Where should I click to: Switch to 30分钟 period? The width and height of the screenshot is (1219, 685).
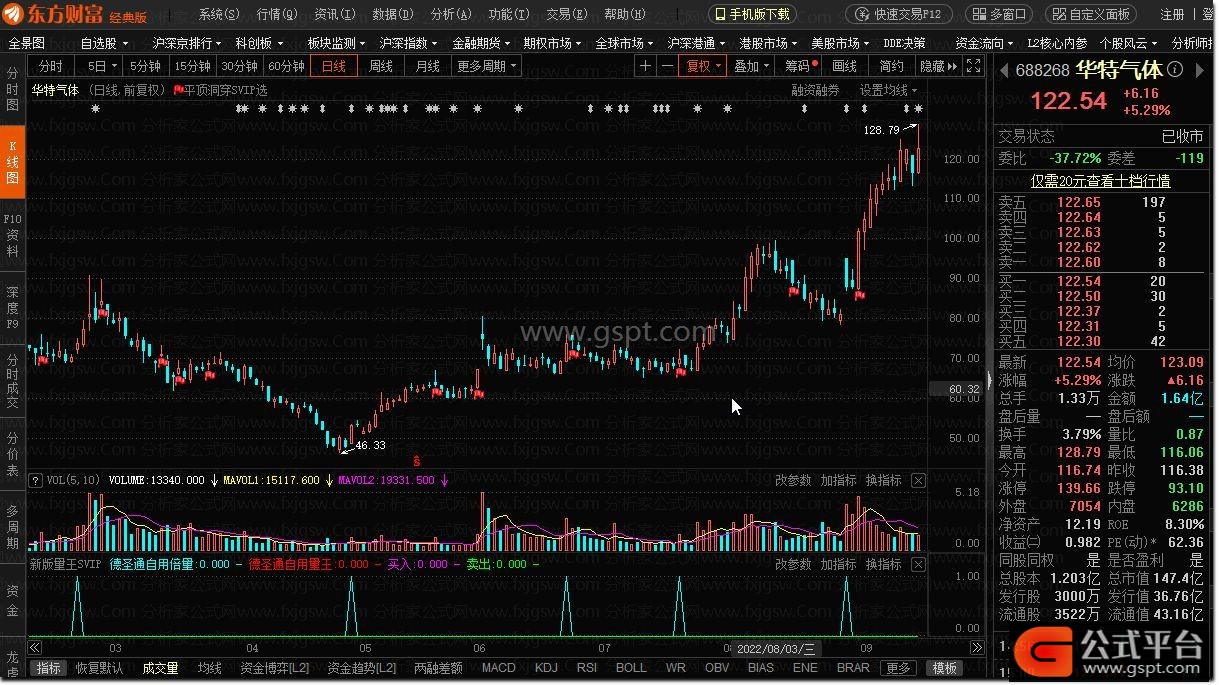pos(239,66)
